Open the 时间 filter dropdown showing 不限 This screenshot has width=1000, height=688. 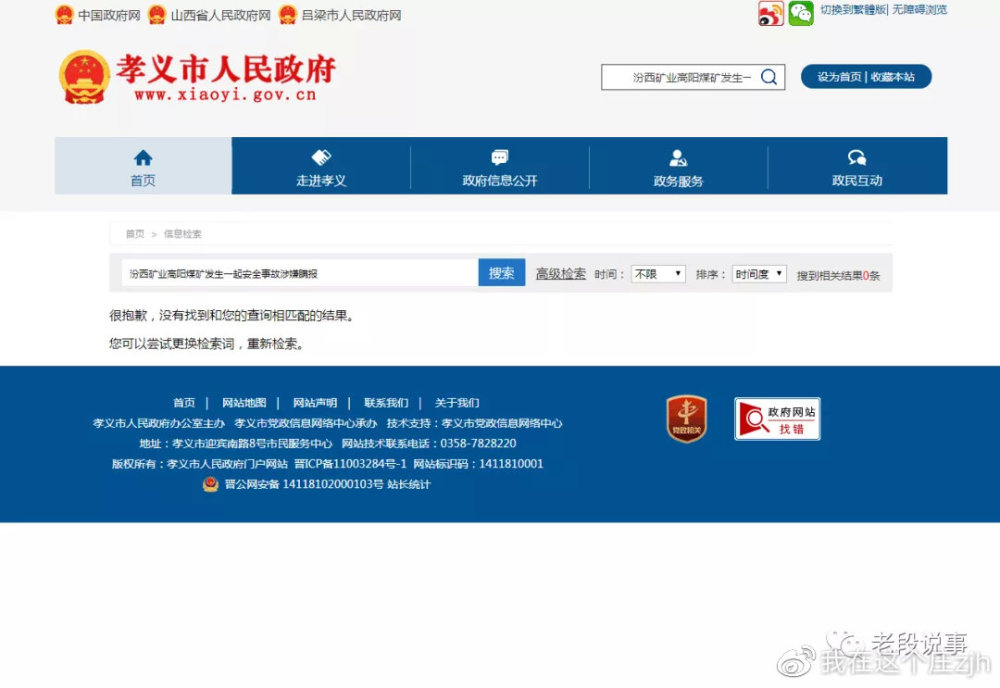[x=658, y=272]
